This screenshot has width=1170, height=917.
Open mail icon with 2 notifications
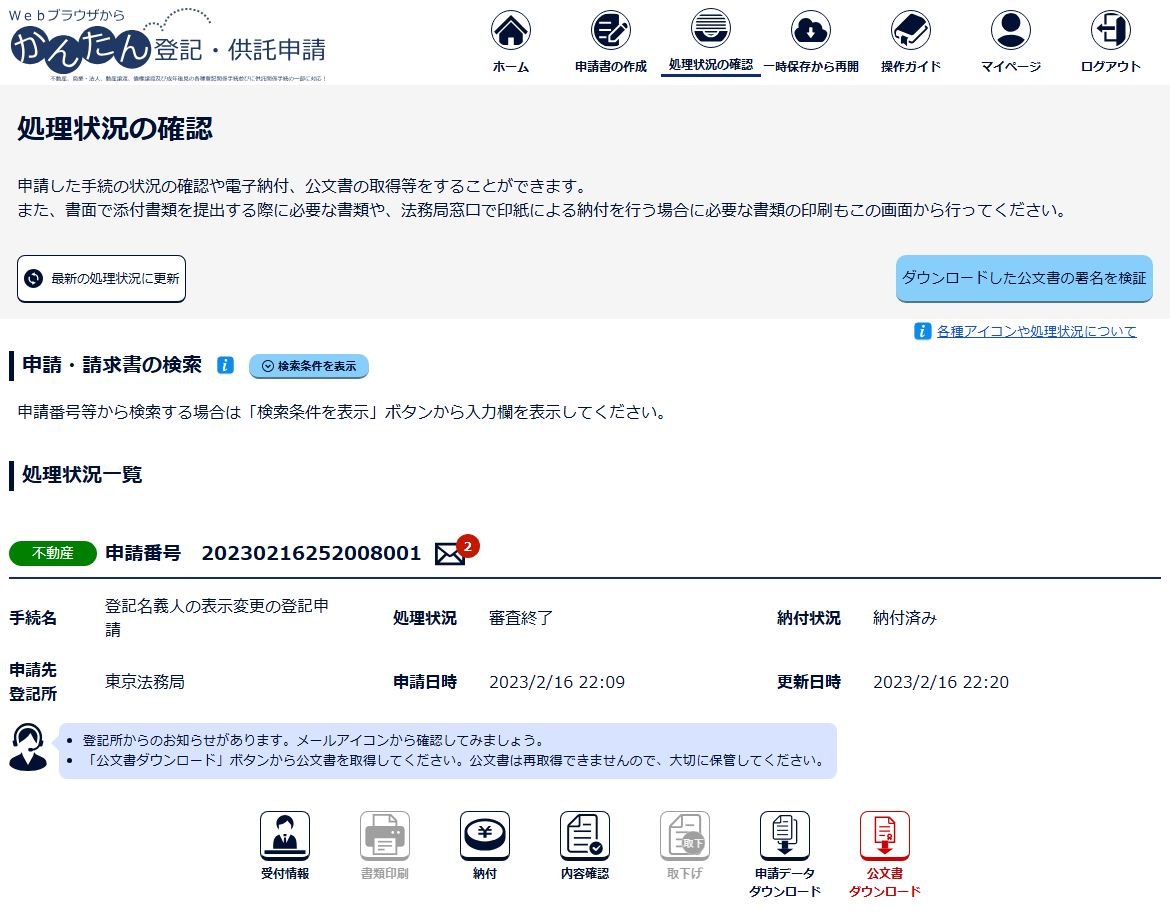(x=450, y=554)
